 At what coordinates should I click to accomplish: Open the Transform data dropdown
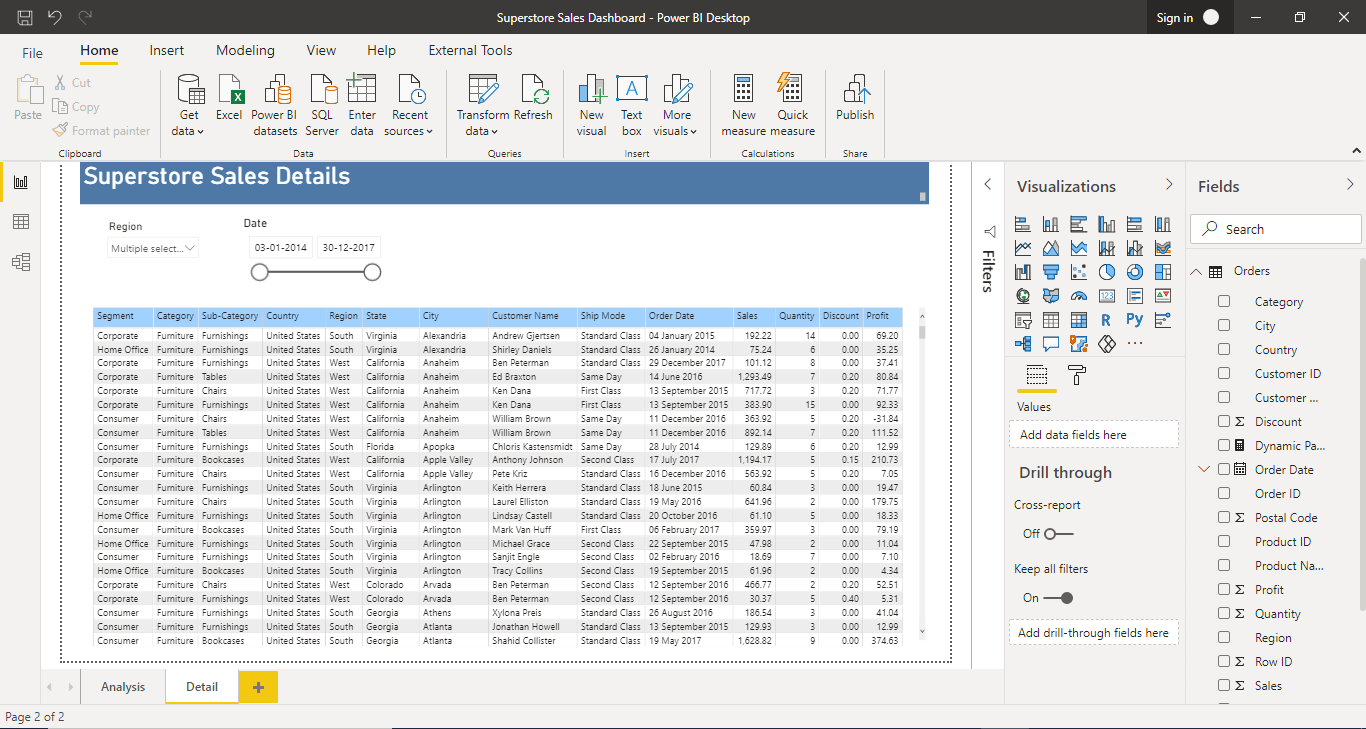point(483,105)
